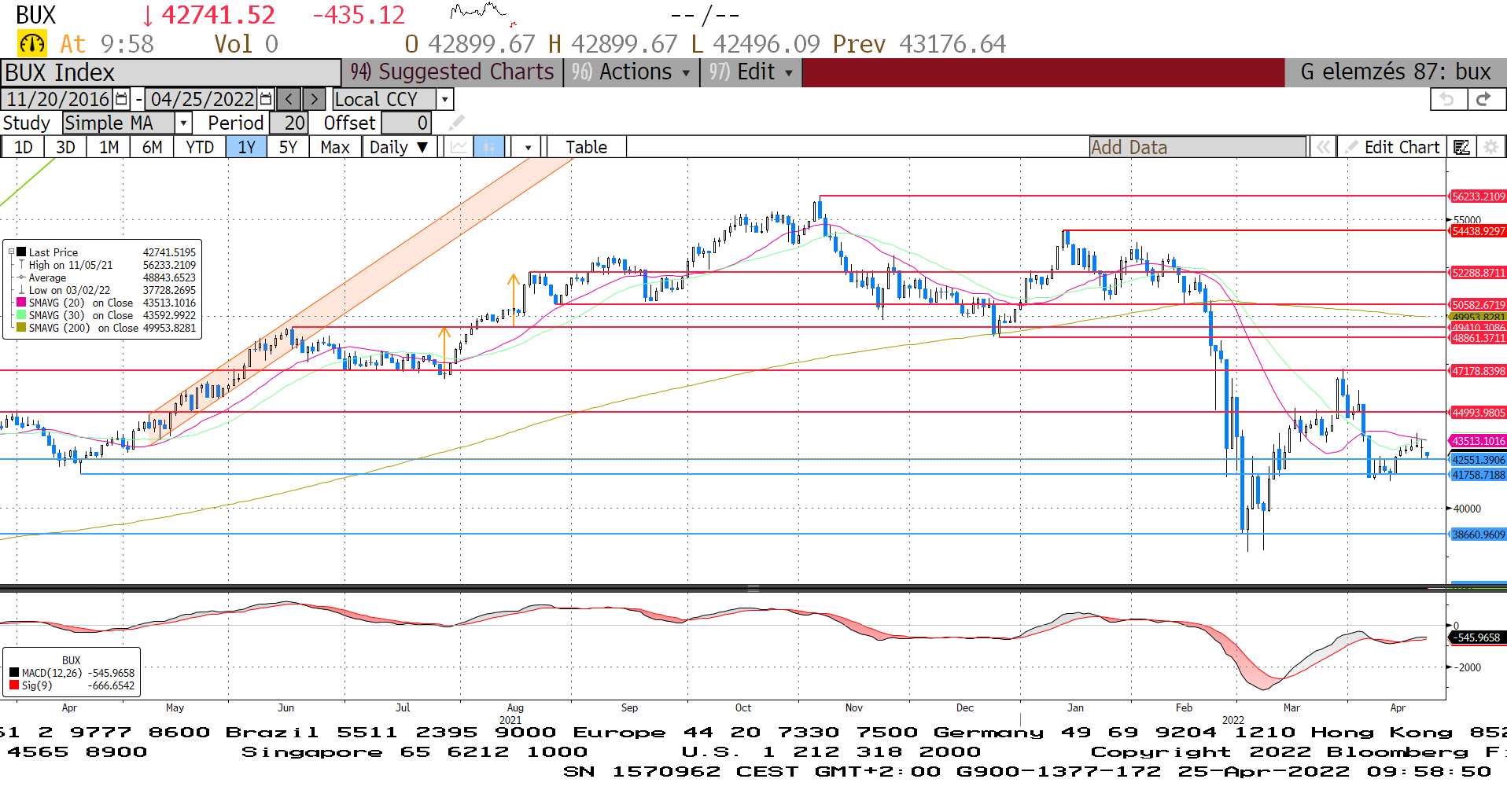Viewport: 1507px width, 812px height.
Task: Click the magenta SMAVG (20) swatch
Action: pos(22,303)
